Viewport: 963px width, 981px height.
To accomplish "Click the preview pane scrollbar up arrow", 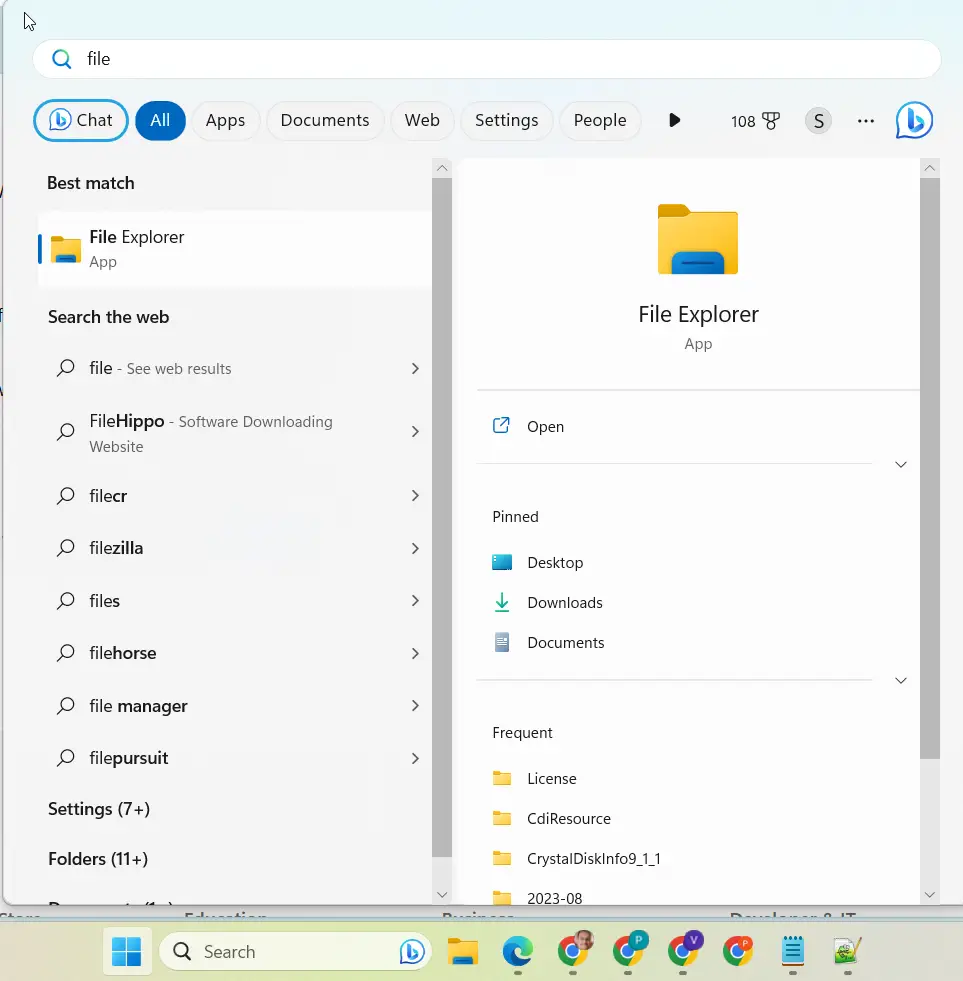I will [929, 168].
